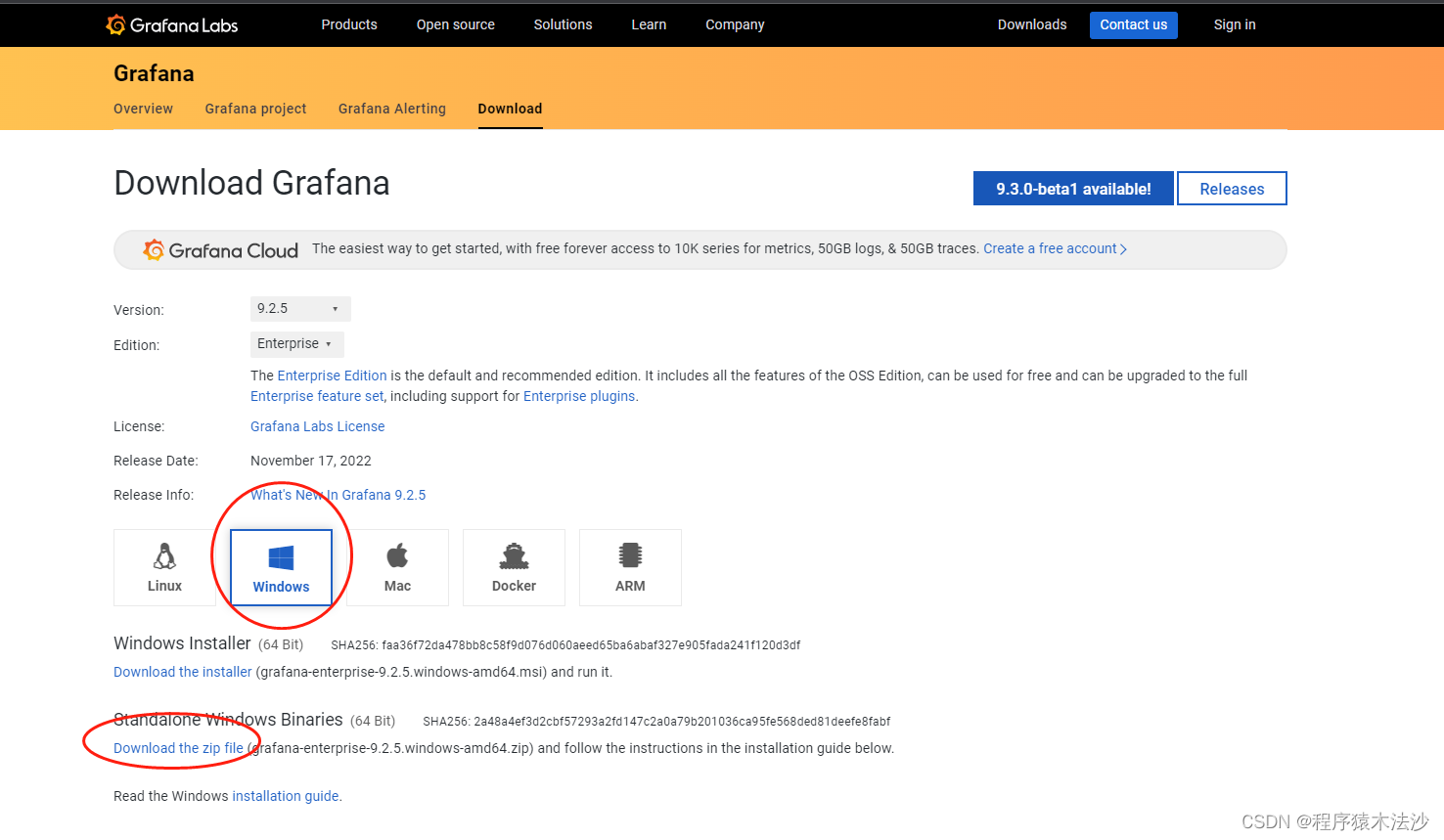Open the Windows installation guide link
Viewport: 1444px width, 840px height.
tap(285, 796)
